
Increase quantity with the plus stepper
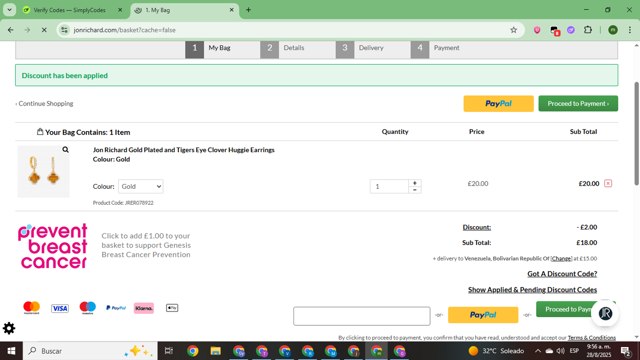click(415, 183)
